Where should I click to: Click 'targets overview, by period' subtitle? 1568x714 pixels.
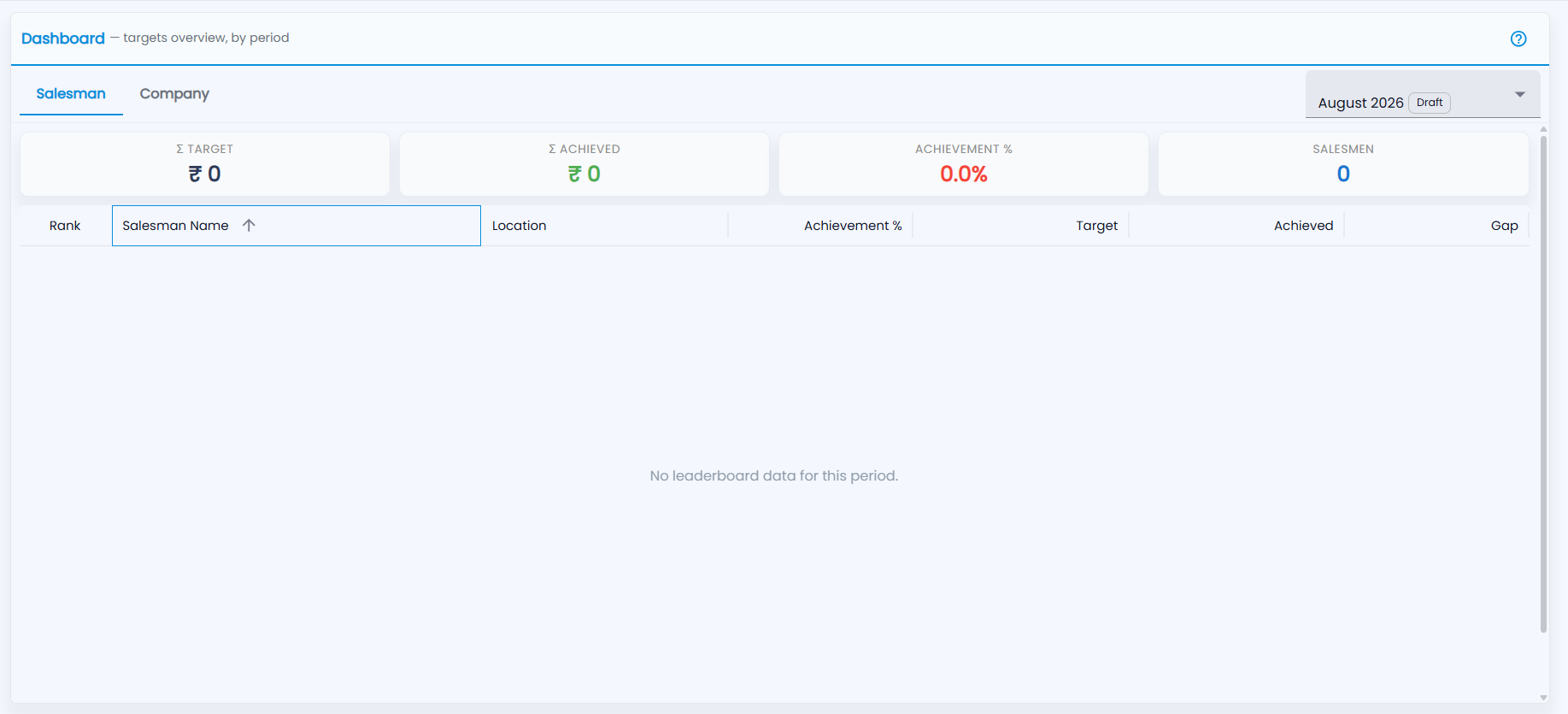click(x=206, y=38)
